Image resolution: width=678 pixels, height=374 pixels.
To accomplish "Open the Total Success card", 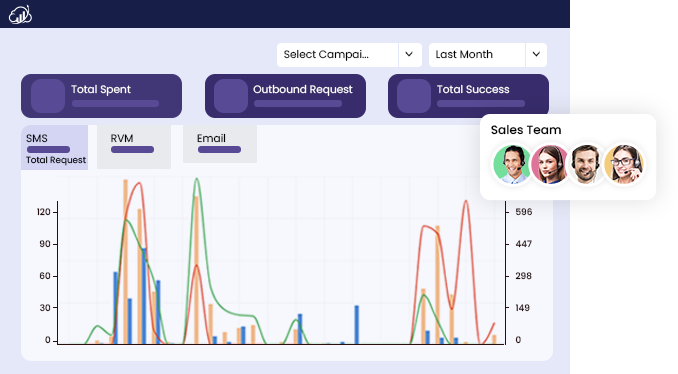I will pyautogui.click(x=468, y=96).
